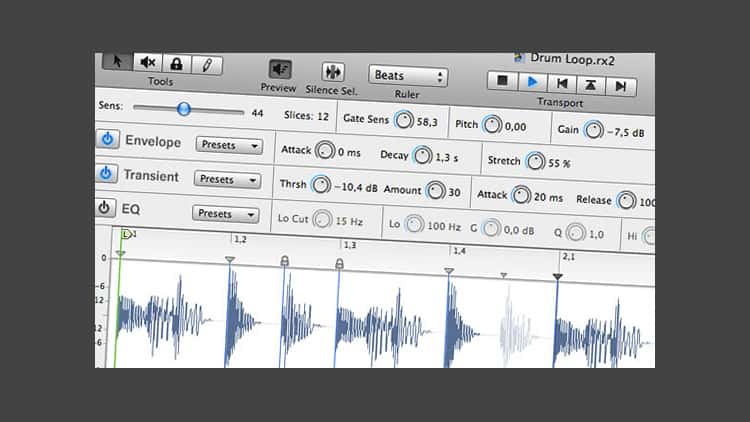Select the lock tool

click(176, 64)
